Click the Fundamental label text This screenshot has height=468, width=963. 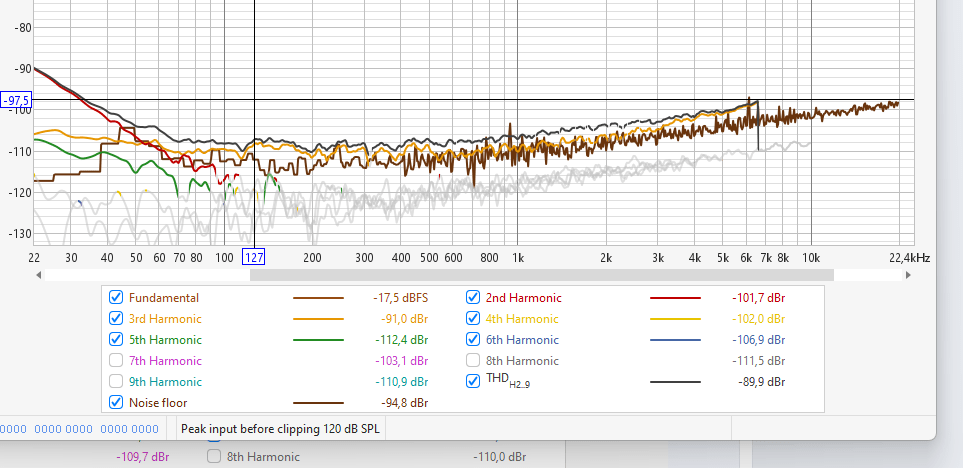tap(164, 298)
